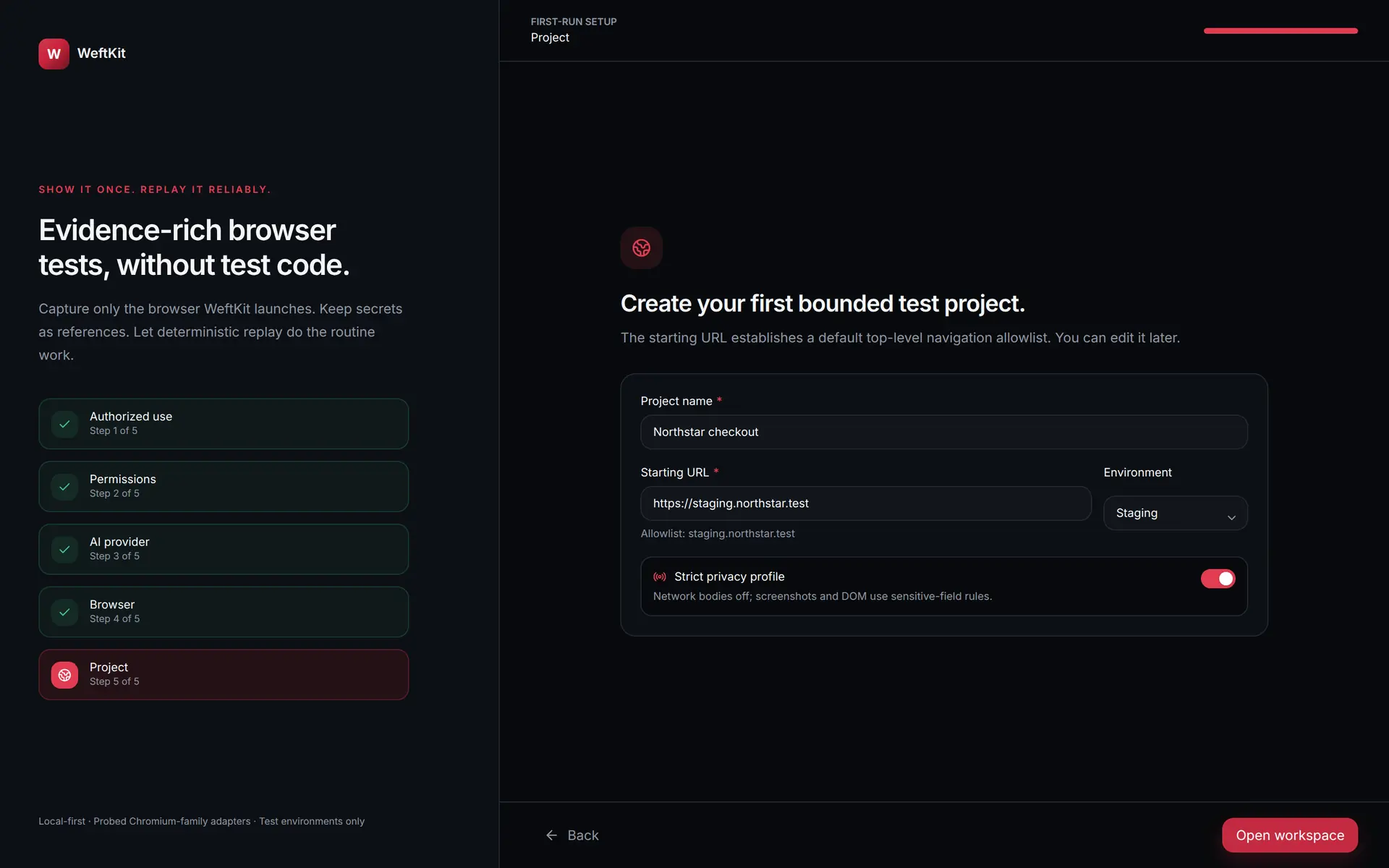Click the FIRST-RUN SETUP header label
The height and width of the screenshot is (868, 1389).
[574, 22]
